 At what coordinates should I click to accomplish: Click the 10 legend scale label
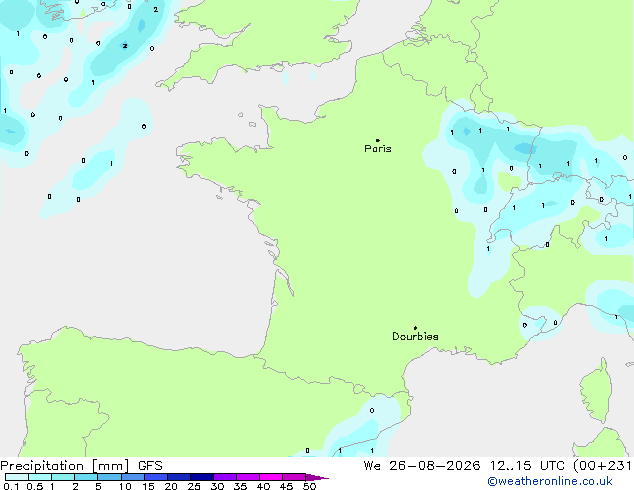[x=125, y=486]
